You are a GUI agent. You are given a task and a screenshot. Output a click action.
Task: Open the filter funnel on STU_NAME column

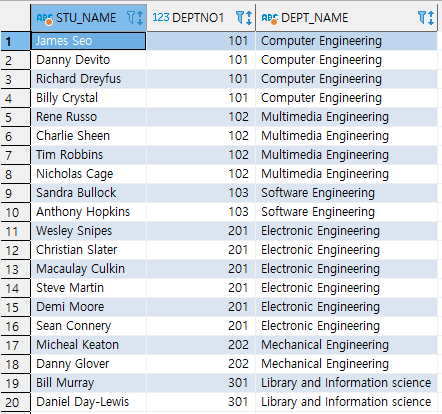point(131,17)
